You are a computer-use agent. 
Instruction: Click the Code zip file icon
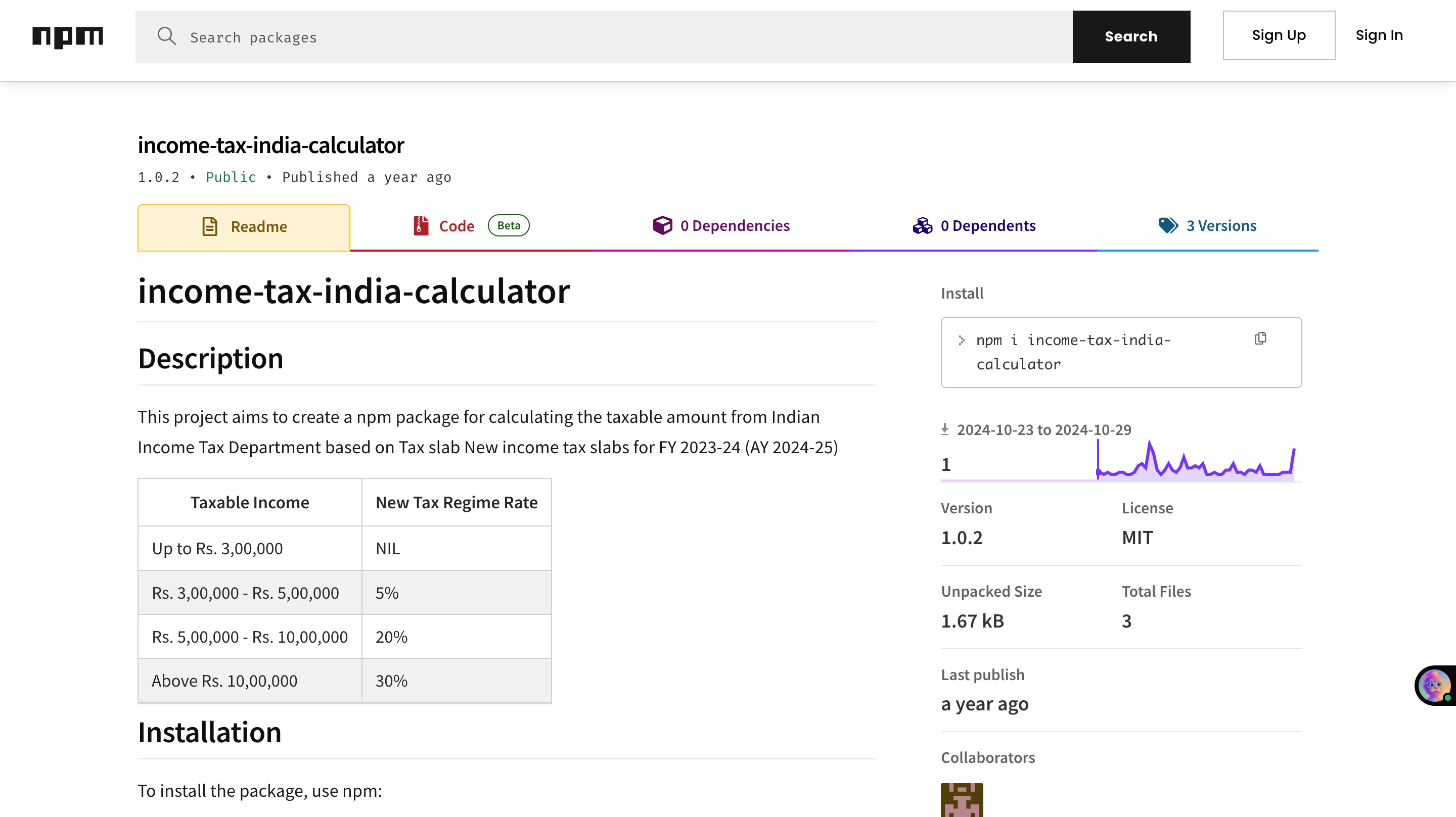[421, 225]
